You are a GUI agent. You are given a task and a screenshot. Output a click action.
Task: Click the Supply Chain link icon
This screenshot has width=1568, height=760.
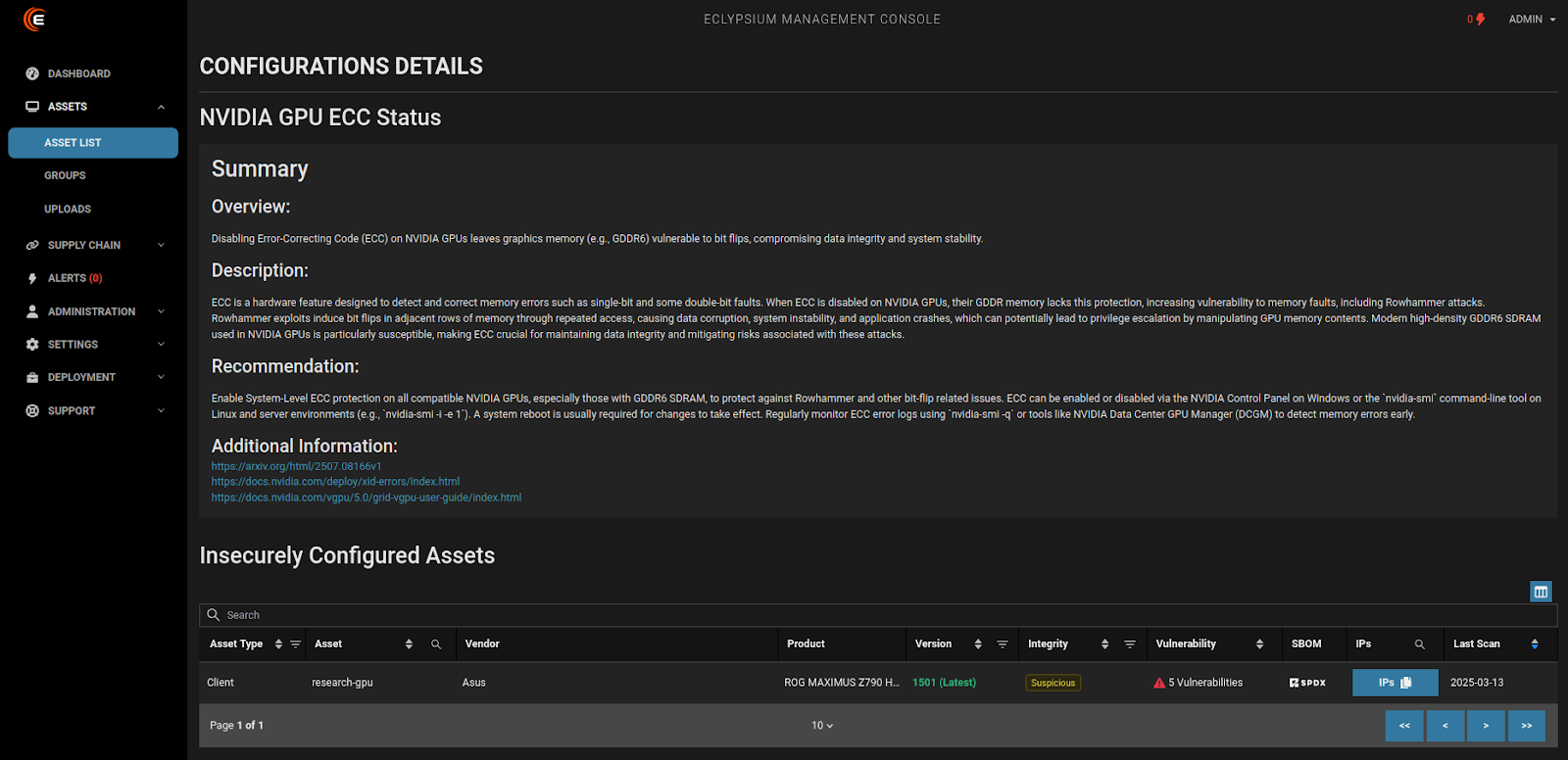pyautogui.click(x=32, y=245)
